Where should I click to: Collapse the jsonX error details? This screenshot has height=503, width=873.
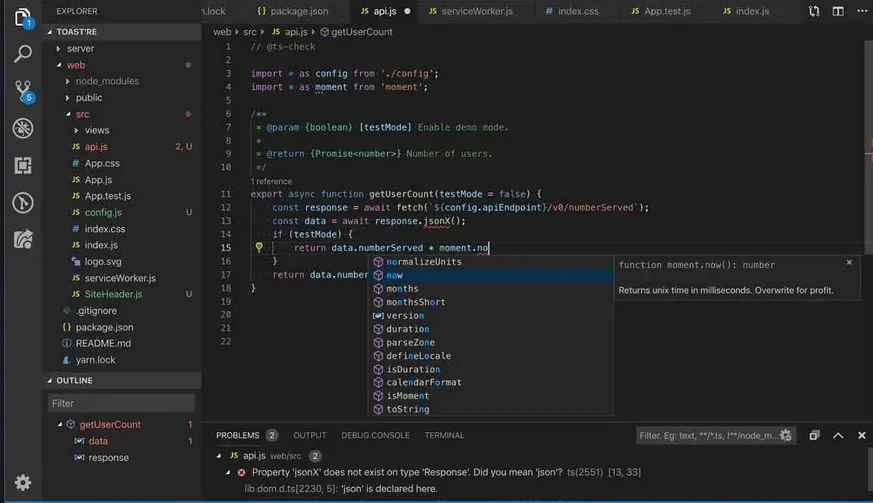coord(228,472)
